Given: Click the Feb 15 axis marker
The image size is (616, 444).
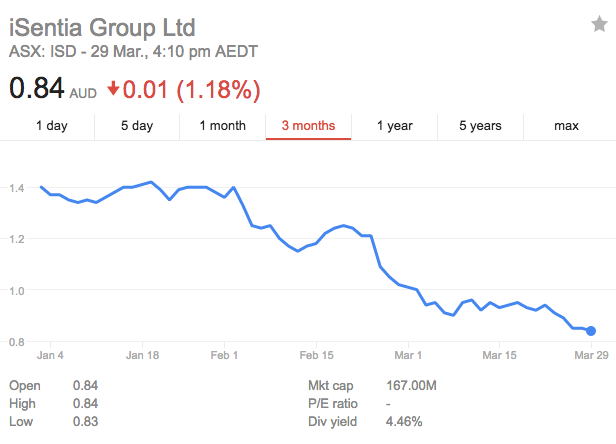Looking at the screenshot, I should (316, 355).
